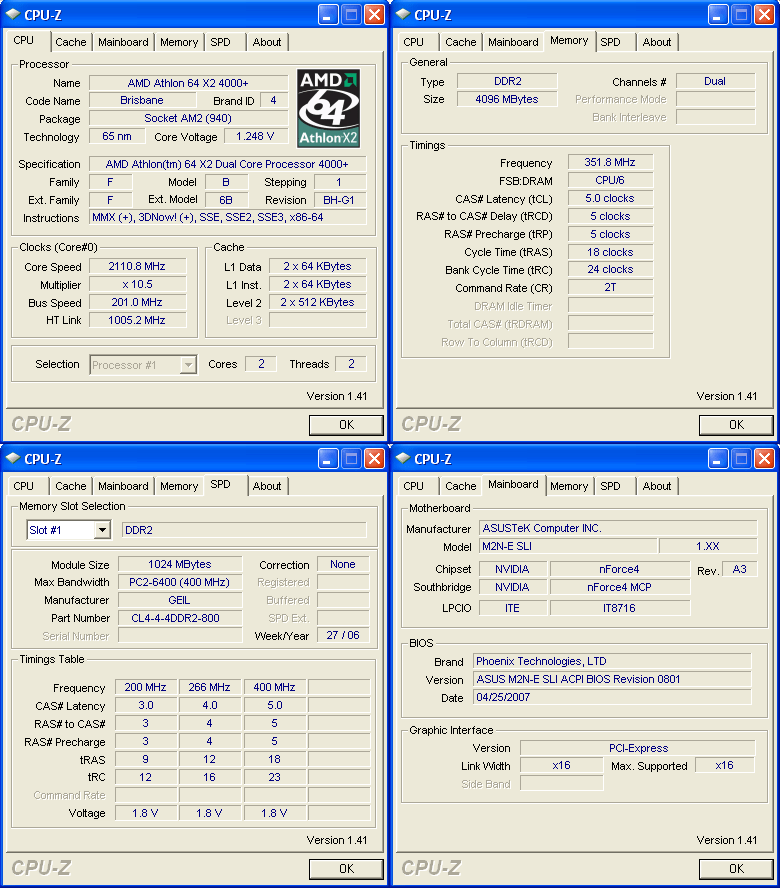The width and height of the screenshot is (780, 888).
Task: Click BIOS Brand Phoenix Technologies, LTD
Action: click(612, 661)
